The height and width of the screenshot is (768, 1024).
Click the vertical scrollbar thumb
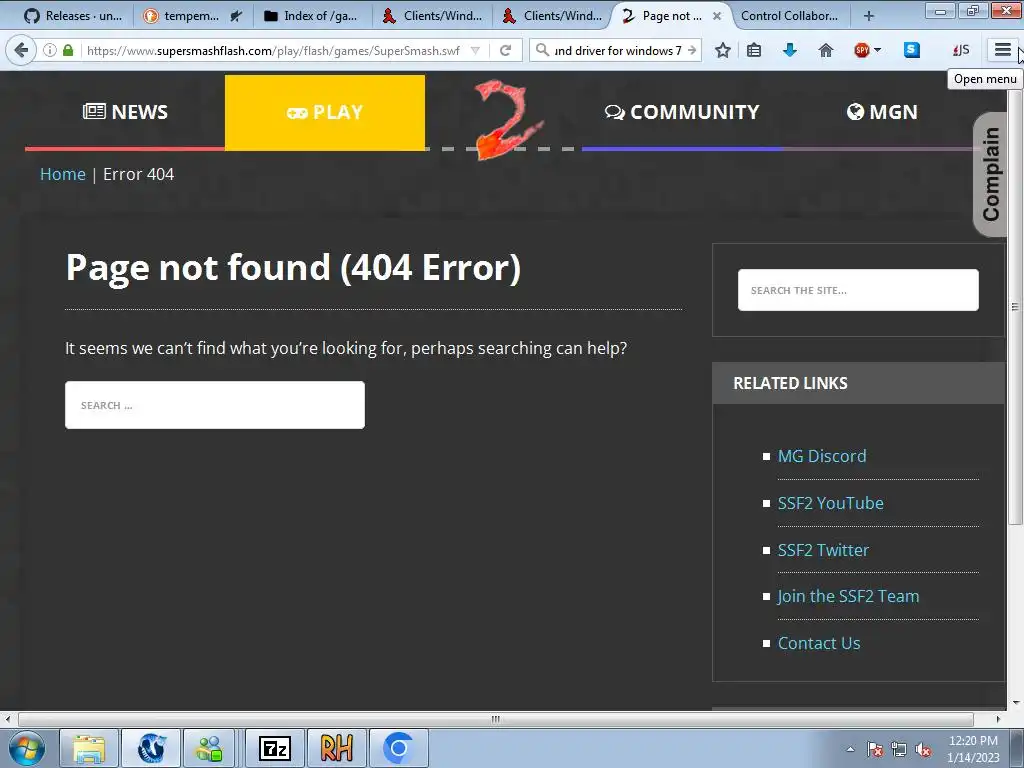[x=1015, y=307]
